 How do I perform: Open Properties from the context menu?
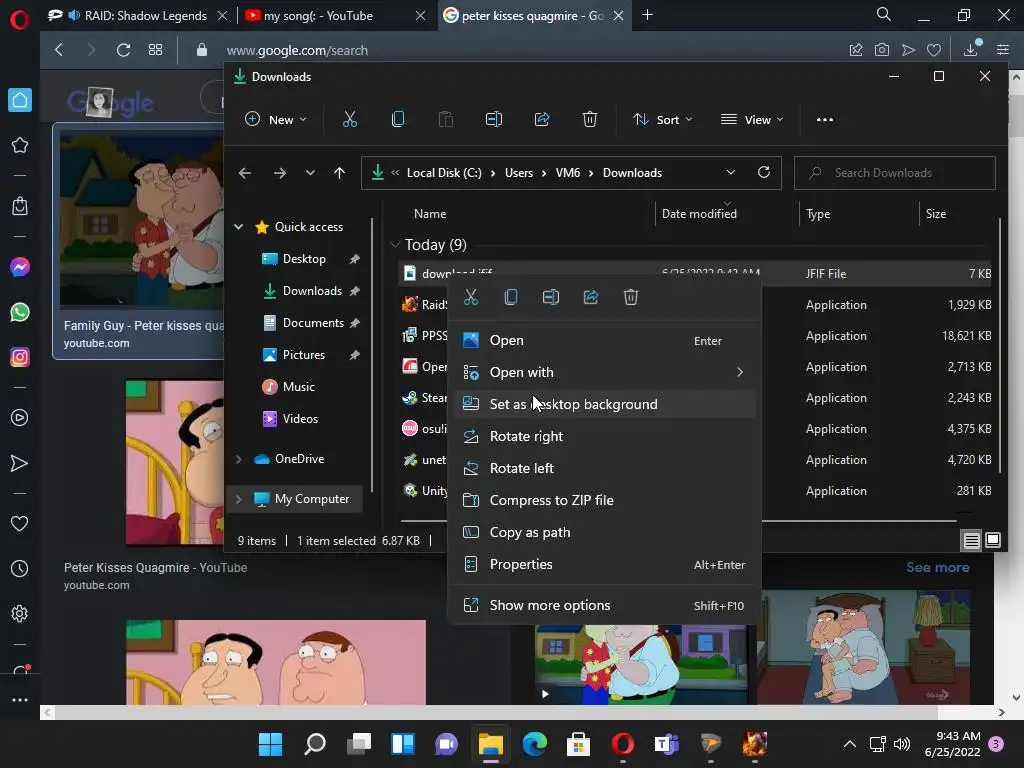[605, 564]
